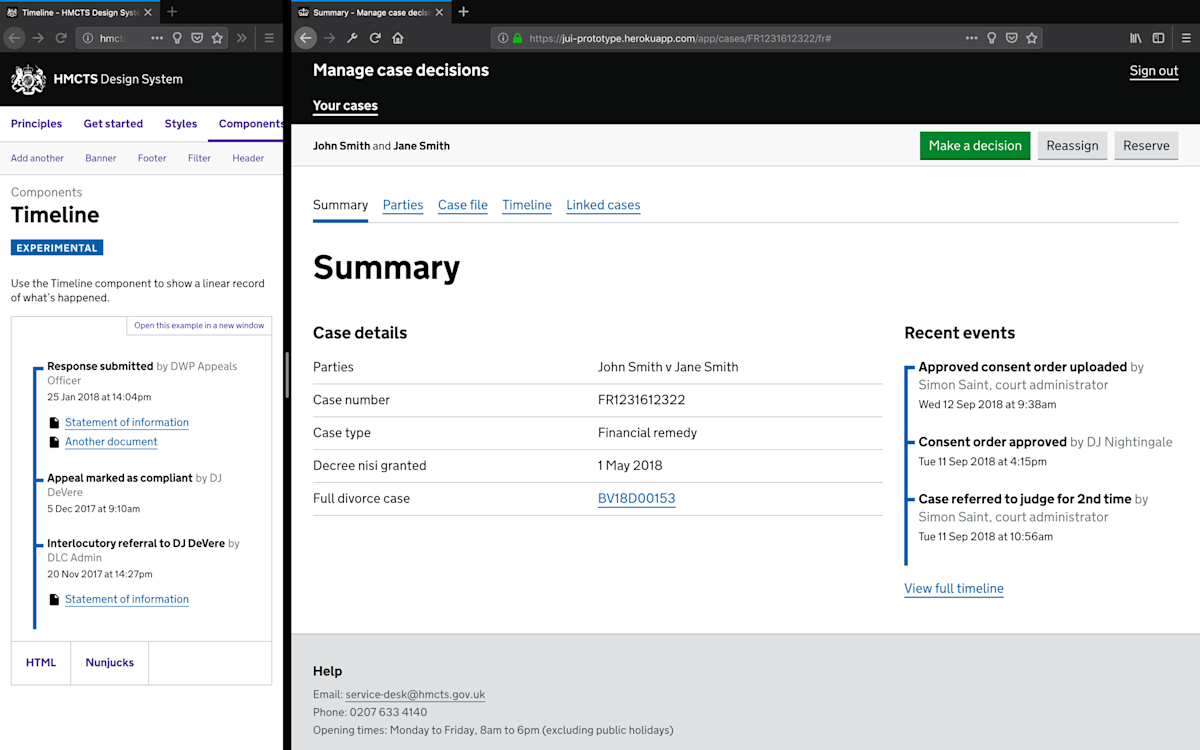Open new tab in right browser window
This screenshot has width=1200, height=750.
coord(464,12)
